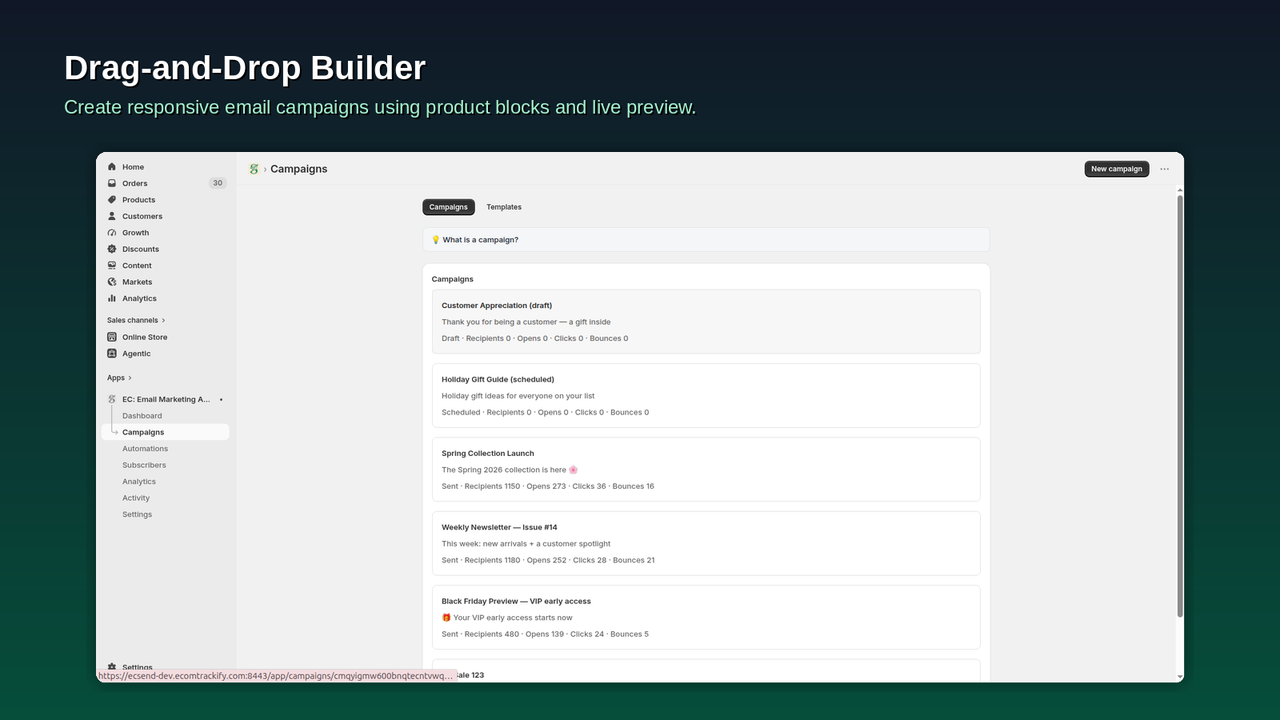The width and height of the screenshot is (1280, 720).
Task: Open the Orders page label
Action: (x=135, y=183)
